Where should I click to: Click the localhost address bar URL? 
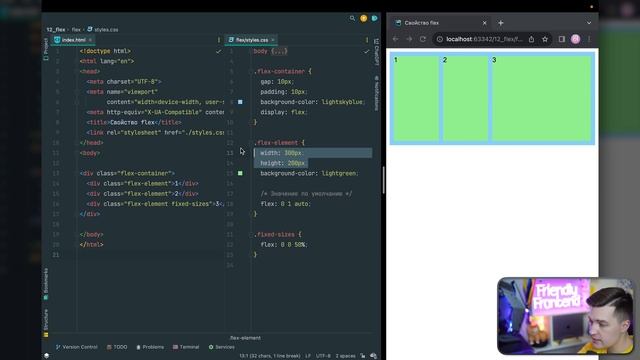[484, 39]
